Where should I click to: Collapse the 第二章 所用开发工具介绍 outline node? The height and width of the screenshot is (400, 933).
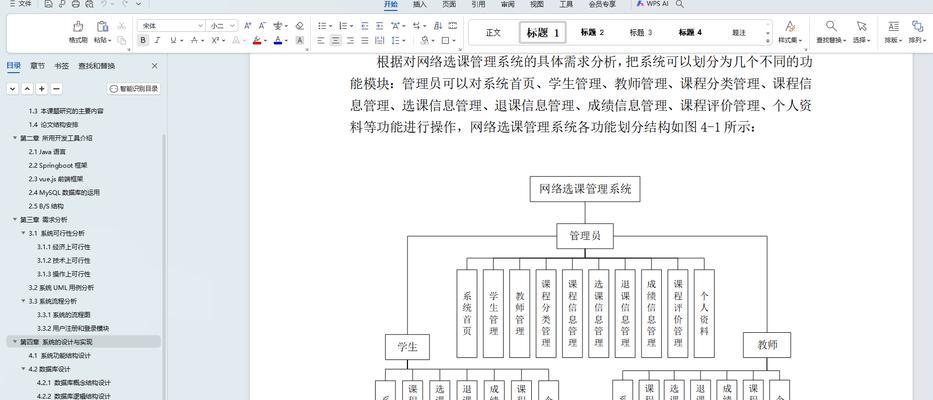15,138
